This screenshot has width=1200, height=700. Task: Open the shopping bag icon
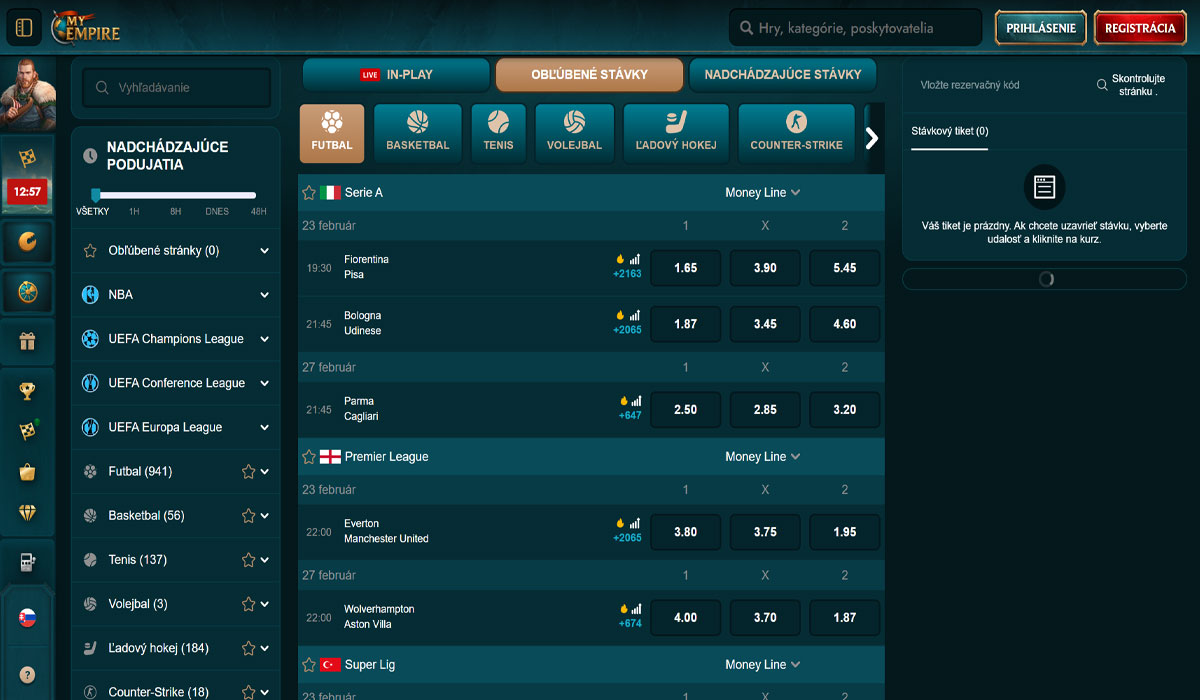27,471
